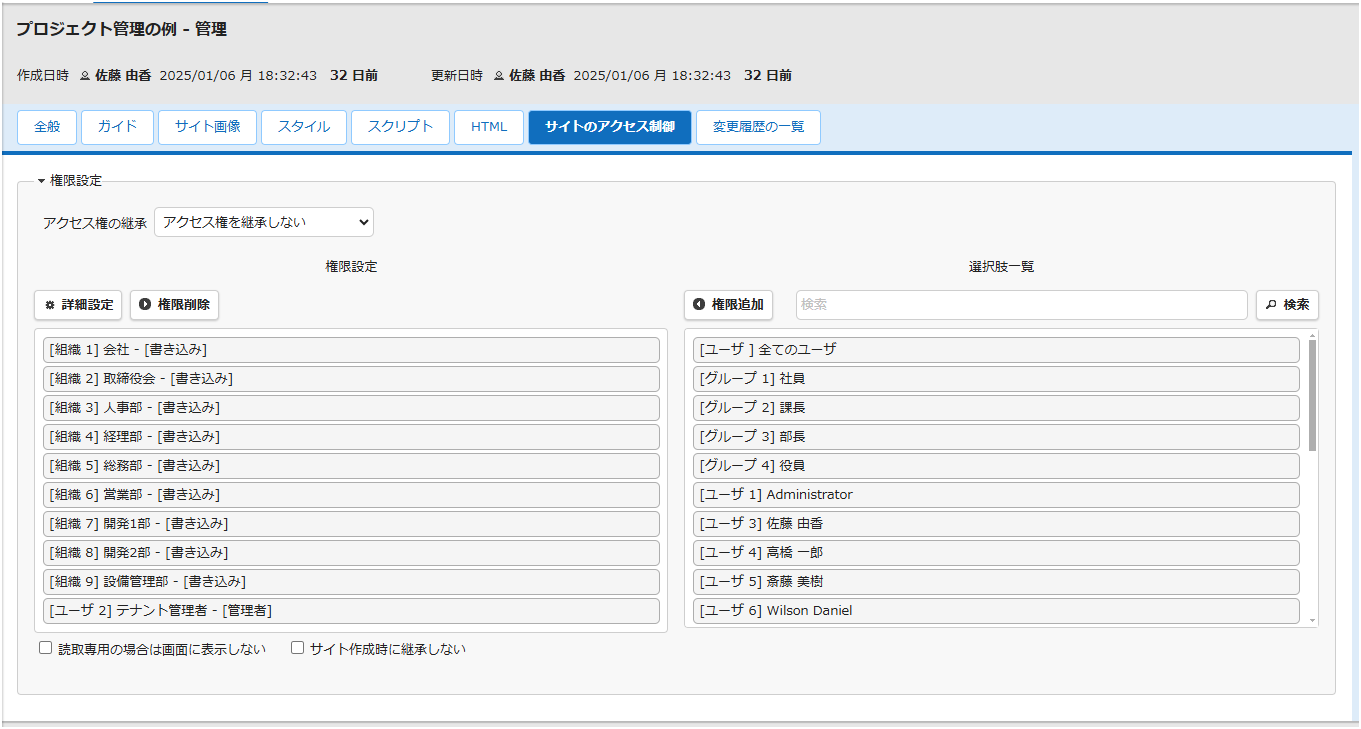The image size is (1361, 729).
Task: Click the 権限削除 button
Action: [x=174, y=305]
